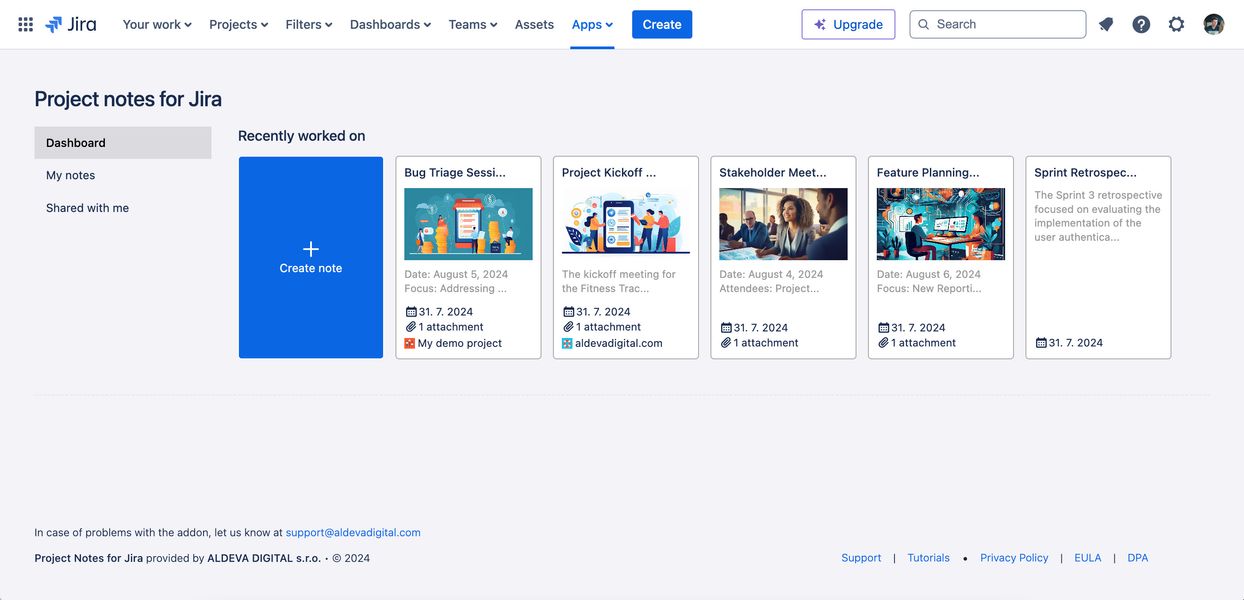Click the Bug Triage Sessi... title
Image resolution: width=1244 pixels, height=600 pixels.
pos(455,172)
